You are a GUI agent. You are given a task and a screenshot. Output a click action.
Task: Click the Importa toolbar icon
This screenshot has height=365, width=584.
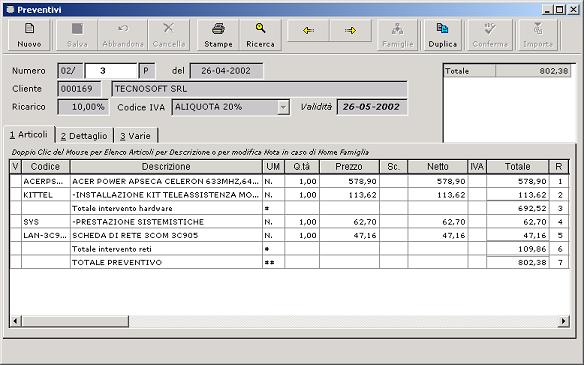point(537,35)
